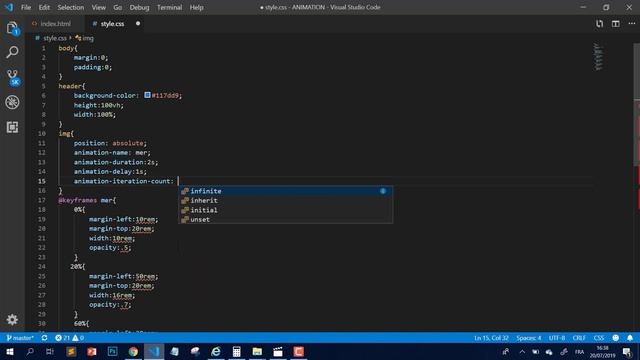This screenshot has width=640, height=360.
Task: Click '@keyframes mer{' text
Action: click(x=87, y=200)
